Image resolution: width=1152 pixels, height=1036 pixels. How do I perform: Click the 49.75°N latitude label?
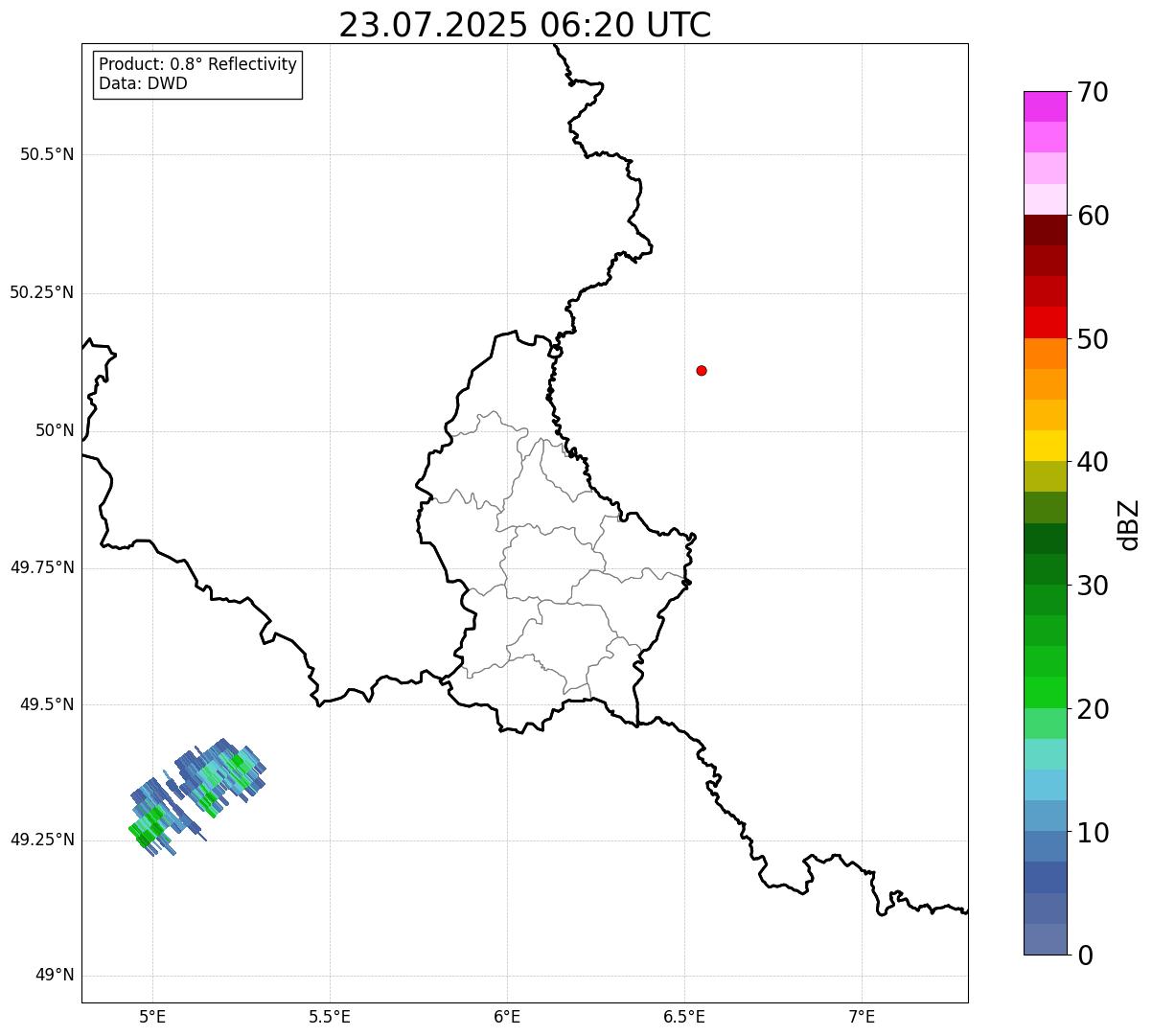pyautogui.click(x=41, y=567)
